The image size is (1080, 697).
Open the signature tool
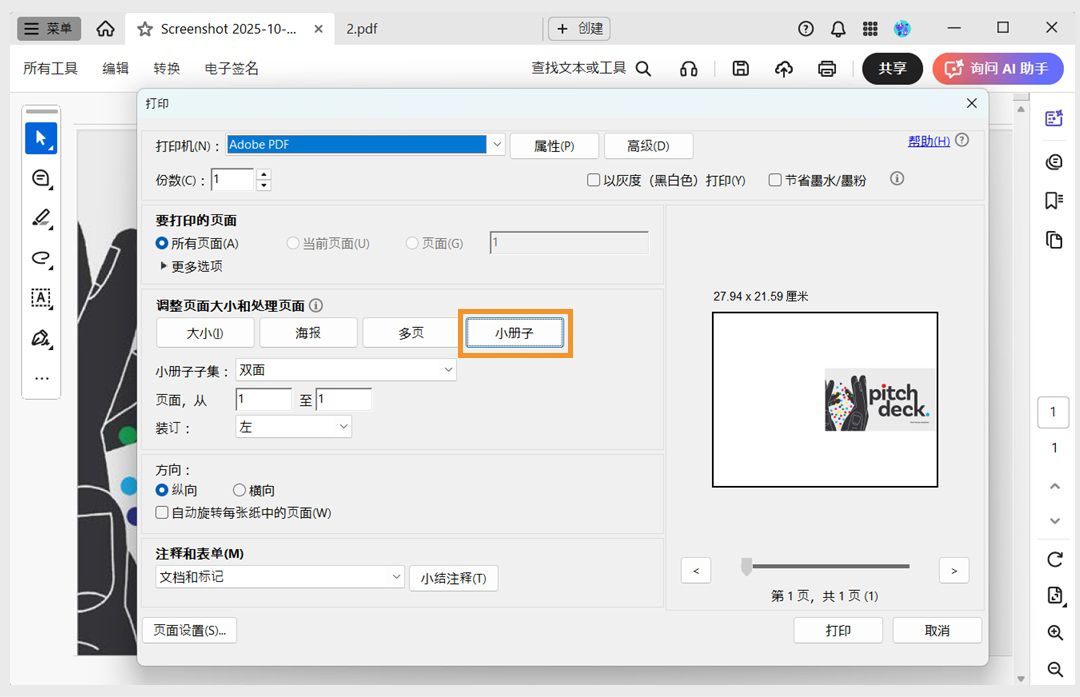tap(41, 338)
